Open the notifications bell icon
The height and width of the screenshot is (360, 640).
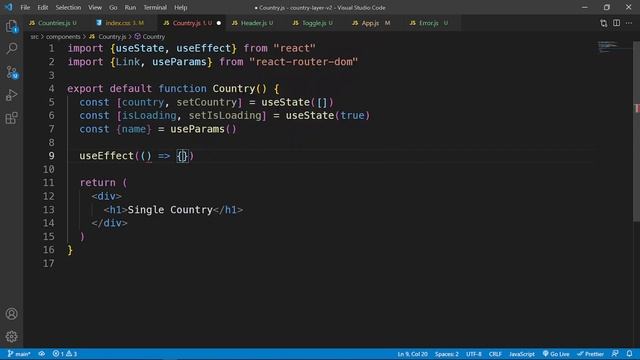[x=629, y=354]
